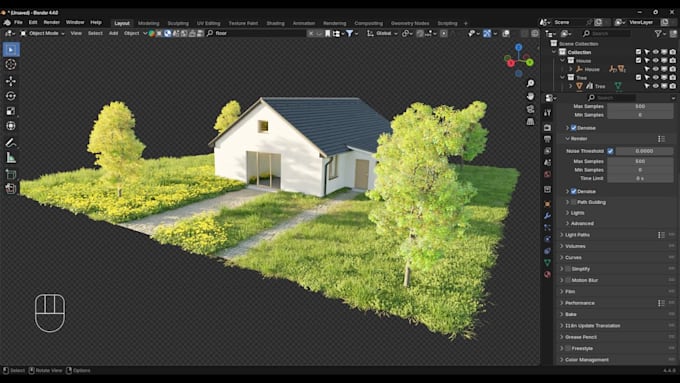
Task: Open the Window menu
Action: tap(75, 23)
